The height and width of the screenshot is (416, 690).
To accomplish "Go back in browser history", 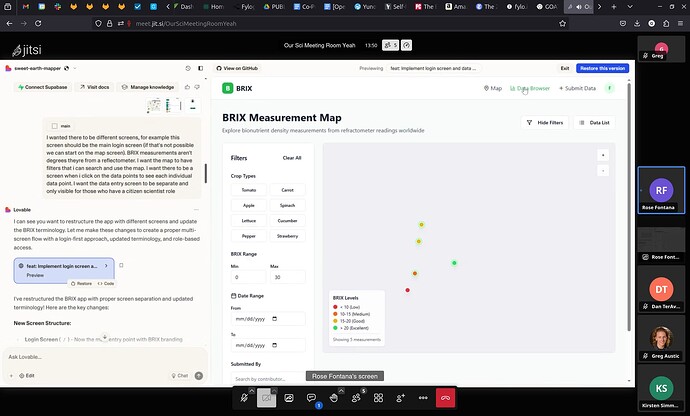I will pos(9,23).
